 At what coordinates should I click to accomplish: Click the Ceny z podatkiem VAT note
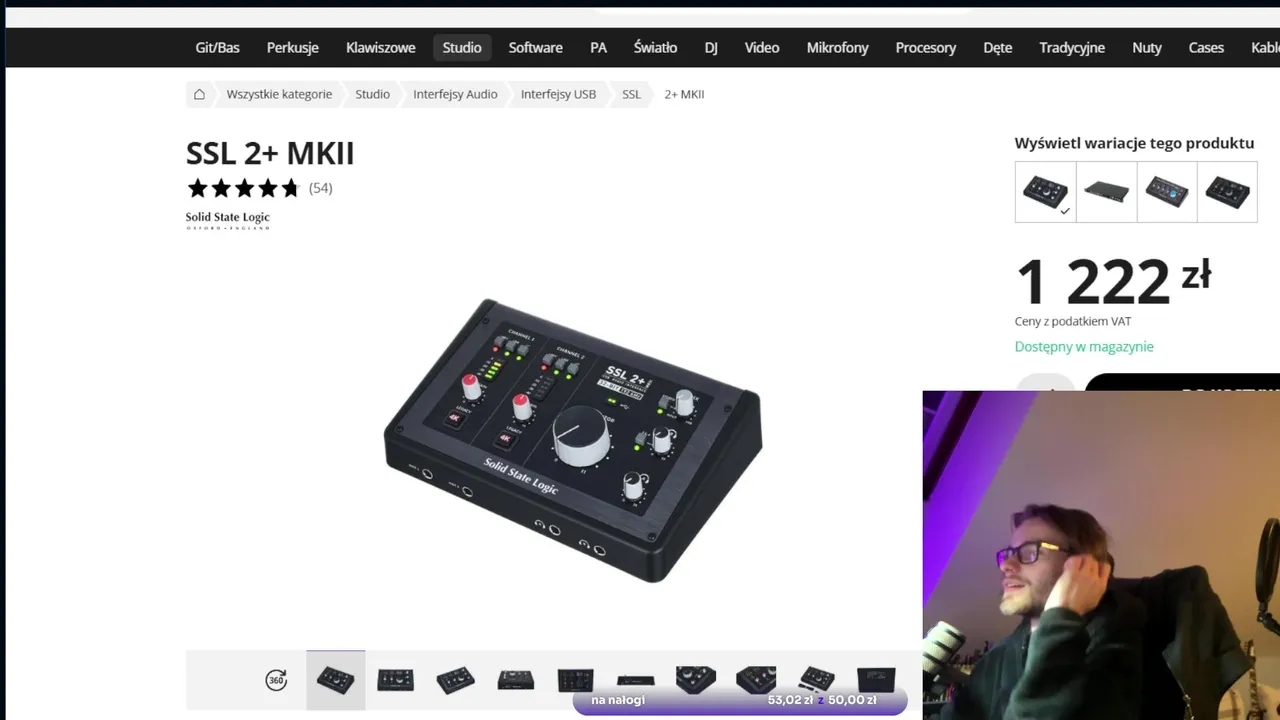(x=1073, y=321)
